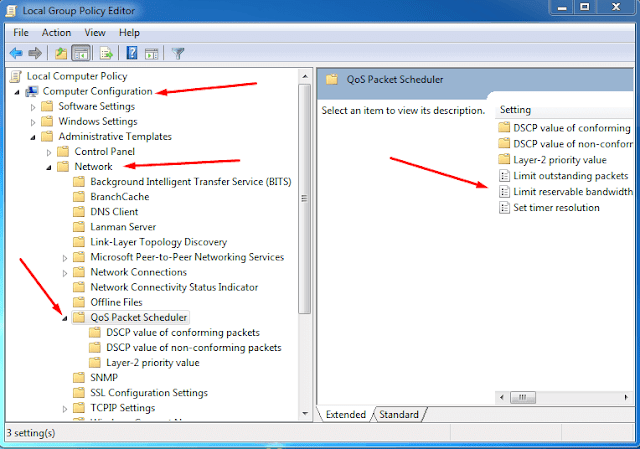Click the Setting column header
This screenshot has height=449, width=640.
pos(566,110)
